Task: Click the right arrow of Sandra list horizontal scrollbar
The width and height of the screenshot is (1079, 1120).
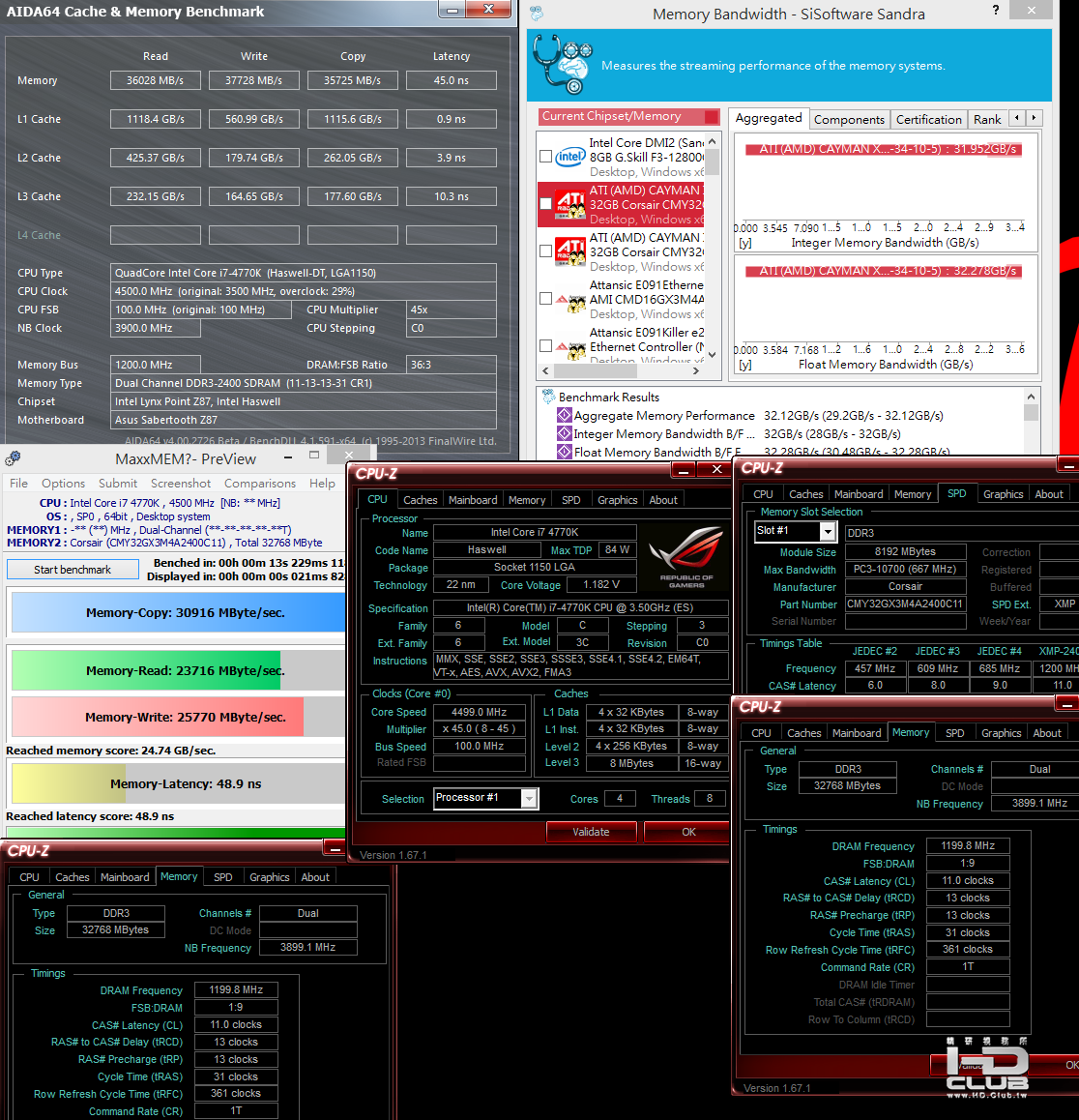Action: pos(696,370)
